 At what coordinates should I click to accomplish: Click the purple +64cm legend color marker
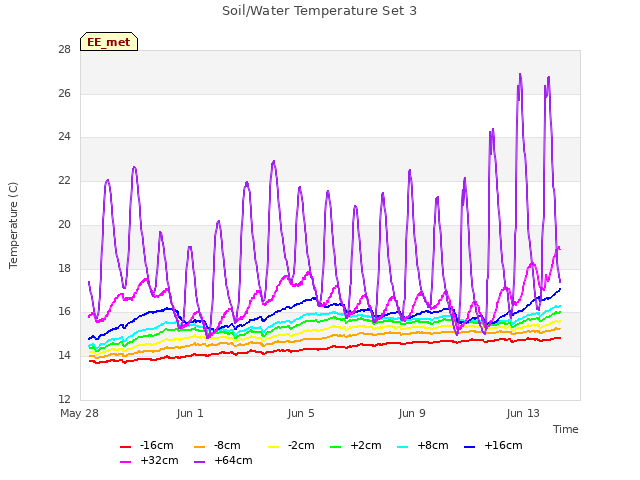coord(199,462)
